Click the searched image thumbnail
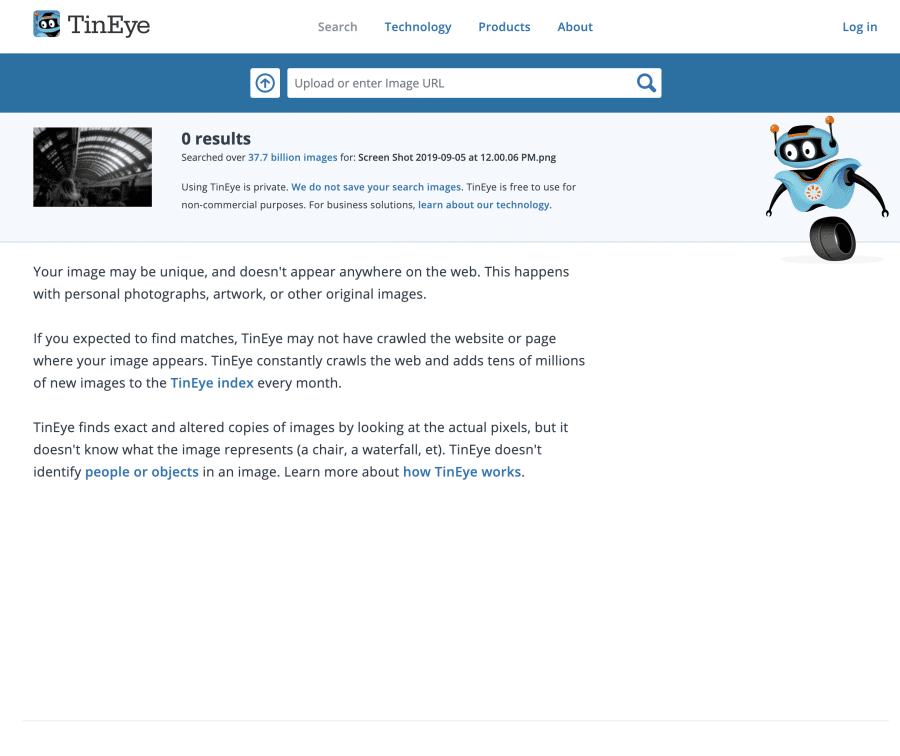Viewport: 900px width, 756px height. click(92, 167)
